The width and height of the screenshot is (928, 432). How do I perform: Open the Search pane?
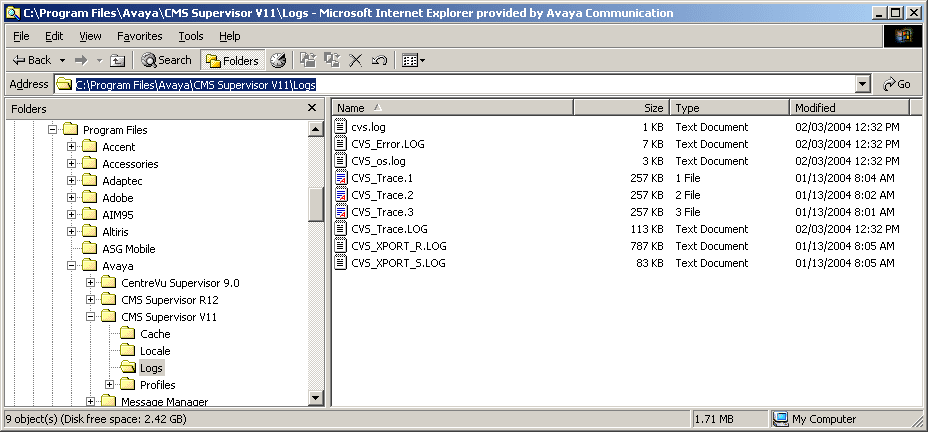coord(166,60)
